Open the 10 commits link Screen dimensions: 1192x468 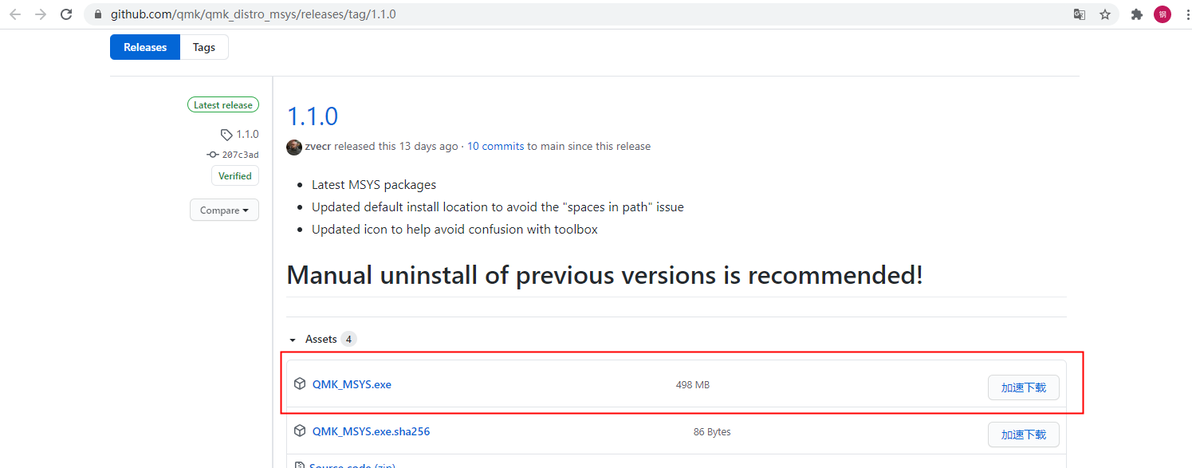coord(496,146)
